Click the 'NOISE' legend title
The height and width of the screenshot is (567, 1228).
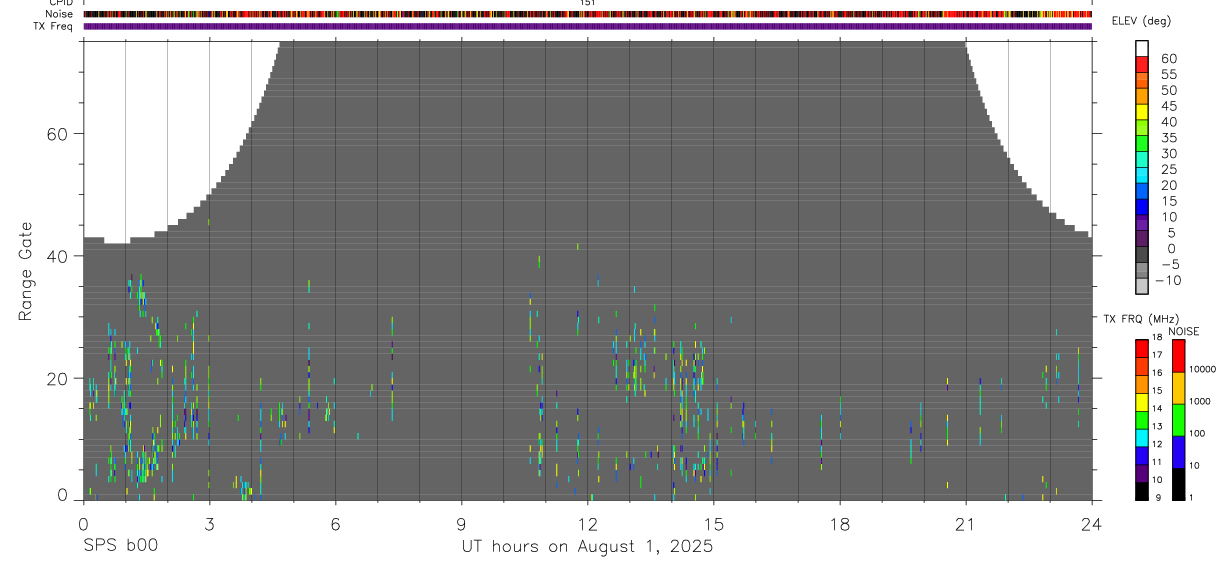point(1183,331)
